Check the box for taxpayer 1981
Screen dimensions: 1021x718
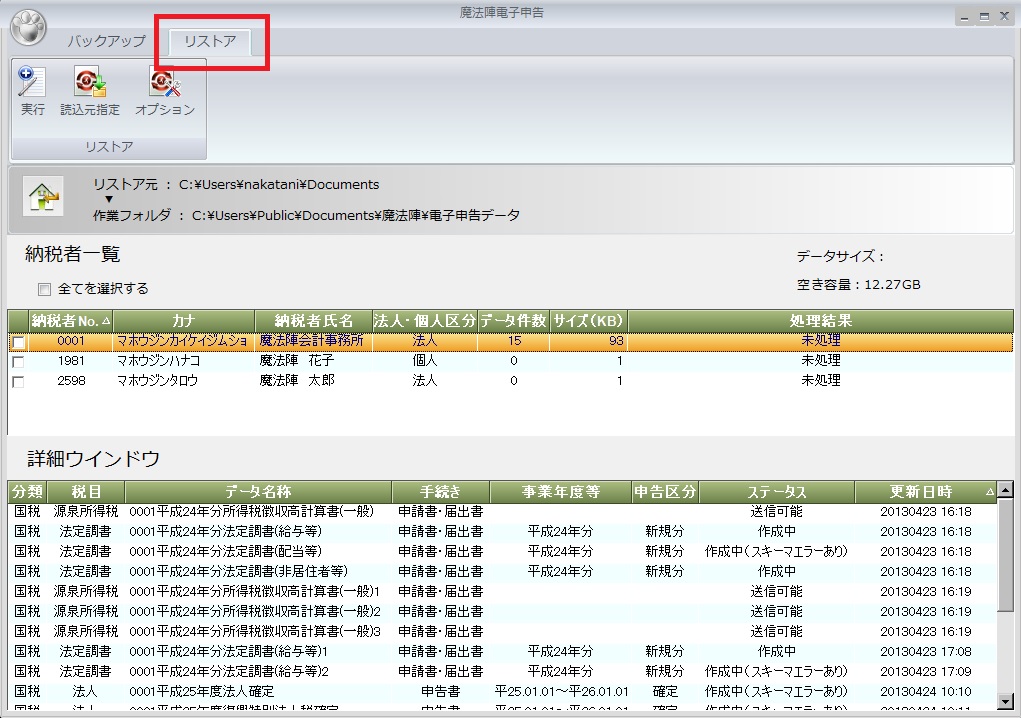coord(17,361)
